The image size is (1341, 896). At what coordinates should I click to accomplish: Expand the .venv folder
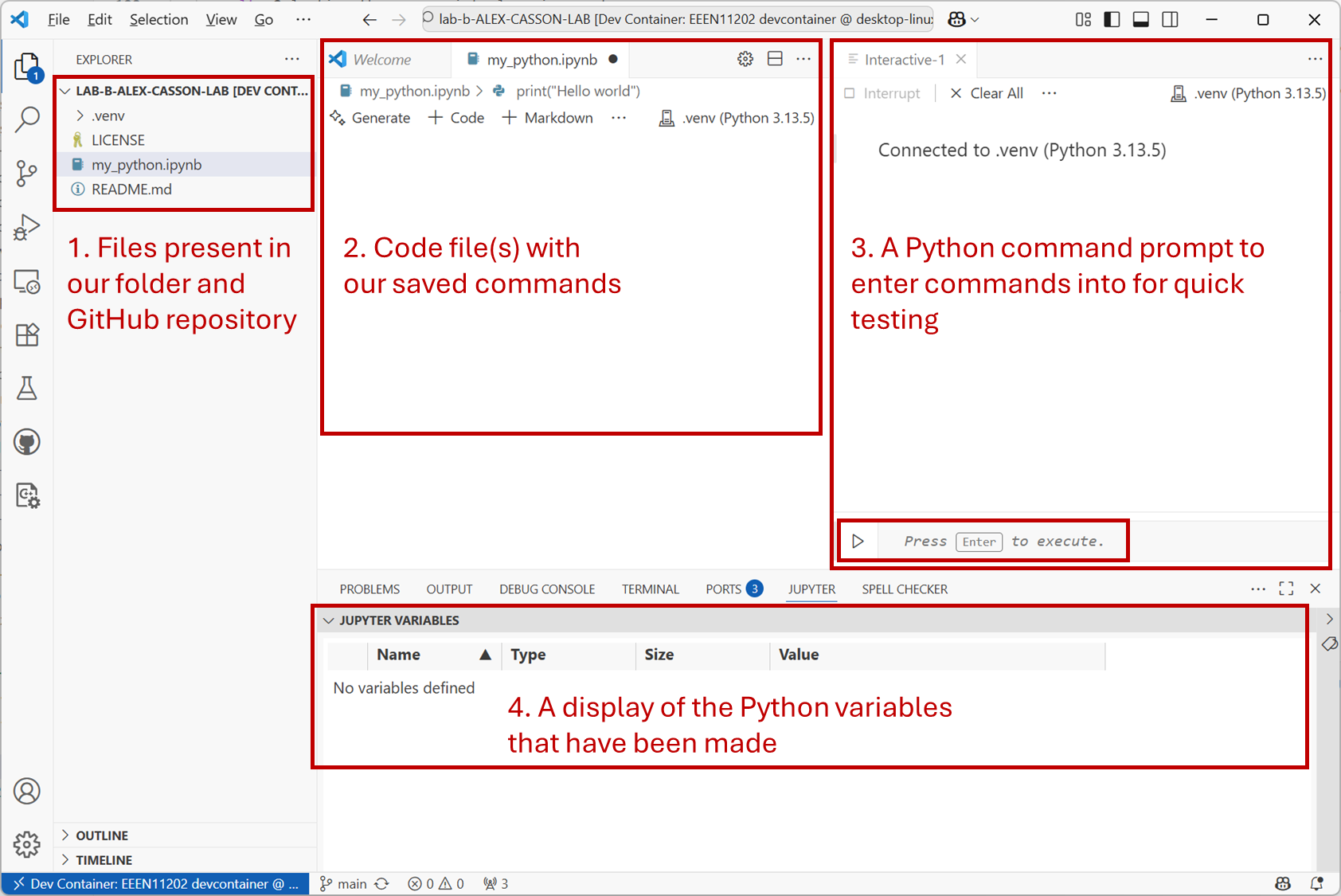108,116
